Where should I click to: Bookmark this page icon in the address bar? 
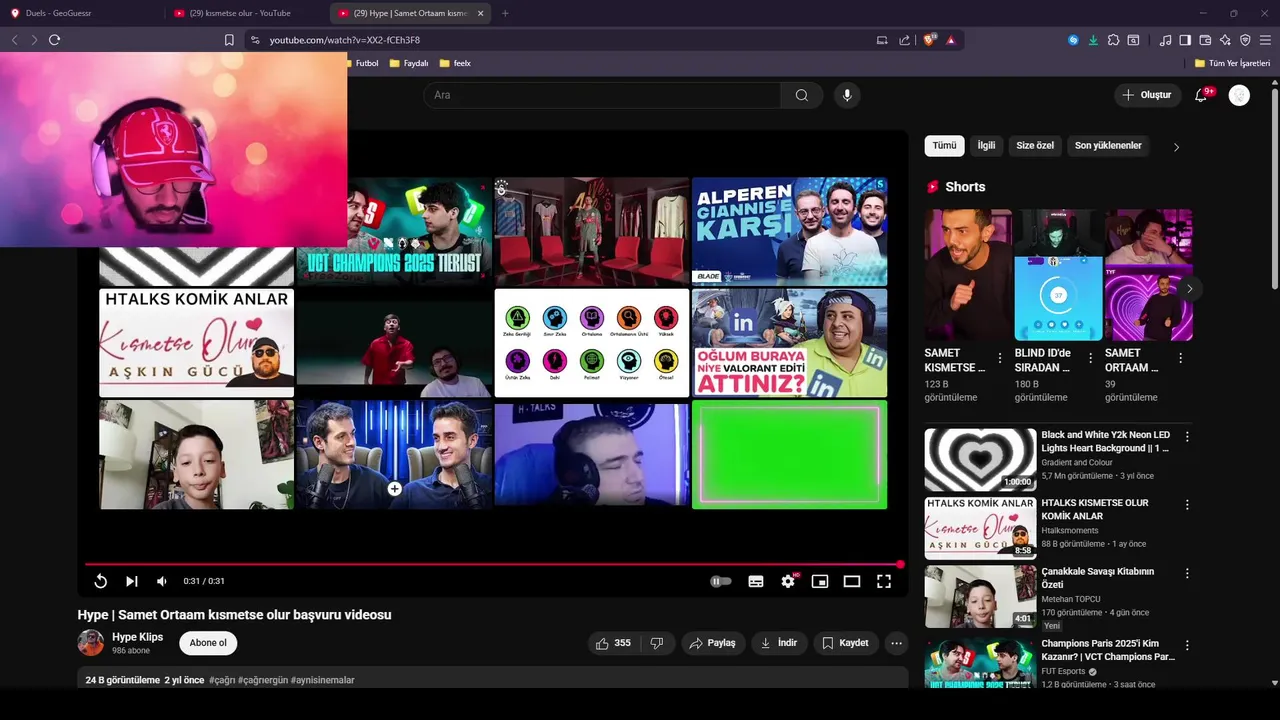(229, 40)
